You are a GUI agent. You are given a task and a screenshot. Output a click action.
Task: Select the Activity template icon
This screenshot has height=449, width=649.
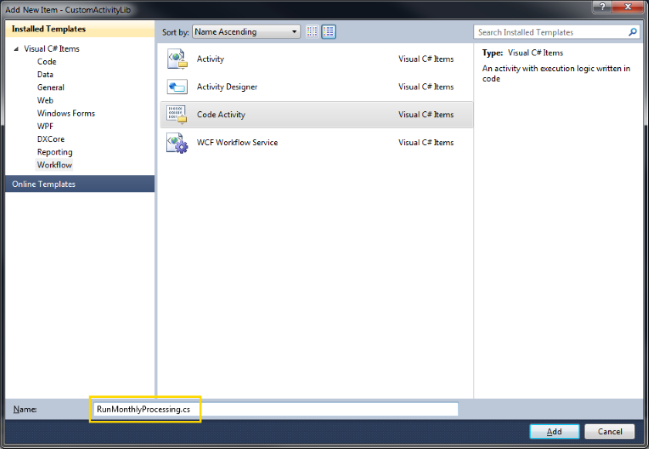tap(177, 59)
